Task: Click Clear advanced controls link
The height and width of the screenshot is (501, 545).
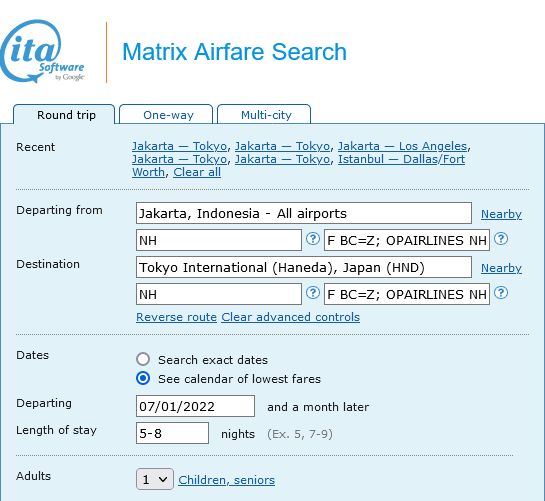Action: (x=291, y=317)
